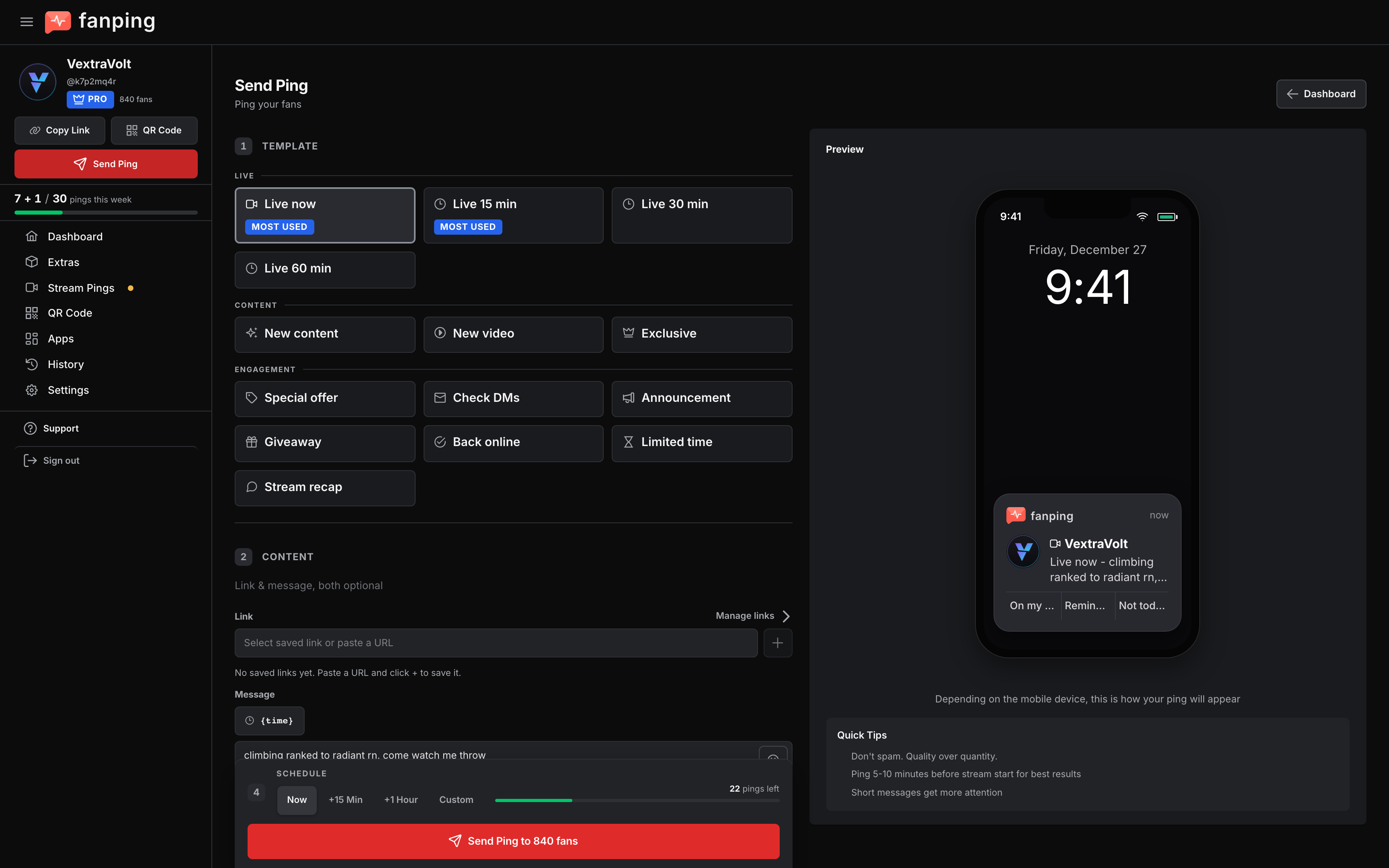The height and width of the screenshot is (868, 1389).
Task: Open Stream Pings in the sidebar
Action: [x=81, y=288]
